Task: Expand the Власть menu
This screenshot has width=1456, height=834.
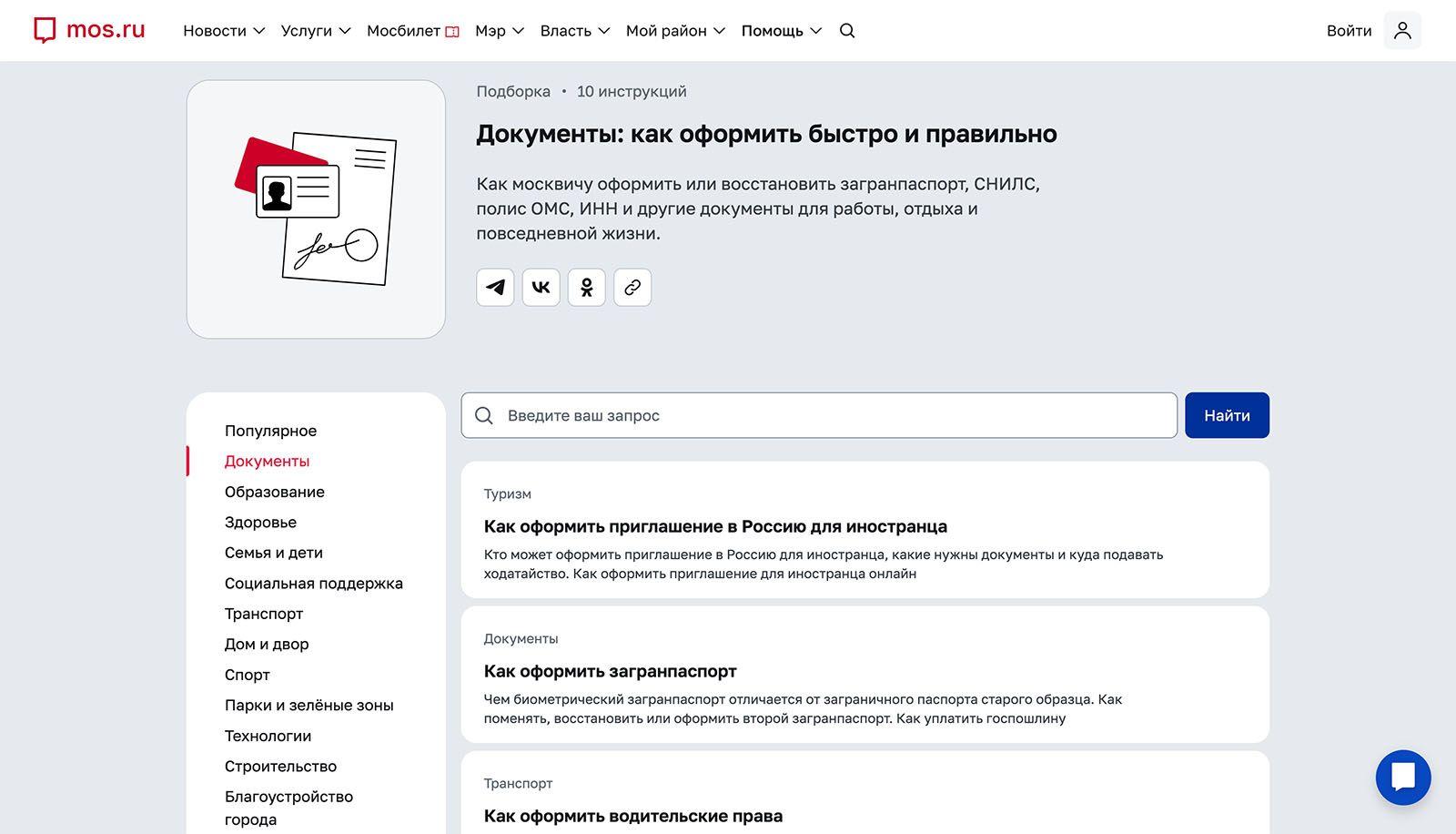Action: tap(575, 31)
